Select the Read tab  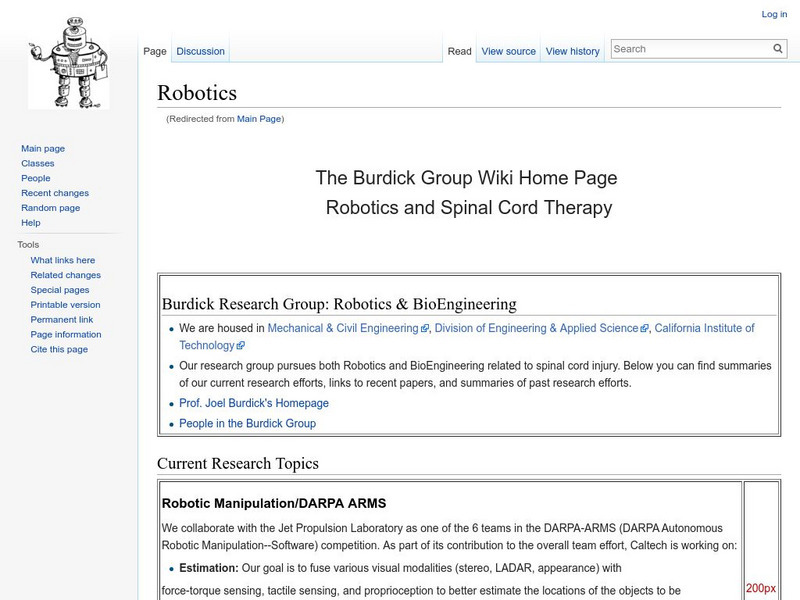(459, 51)
